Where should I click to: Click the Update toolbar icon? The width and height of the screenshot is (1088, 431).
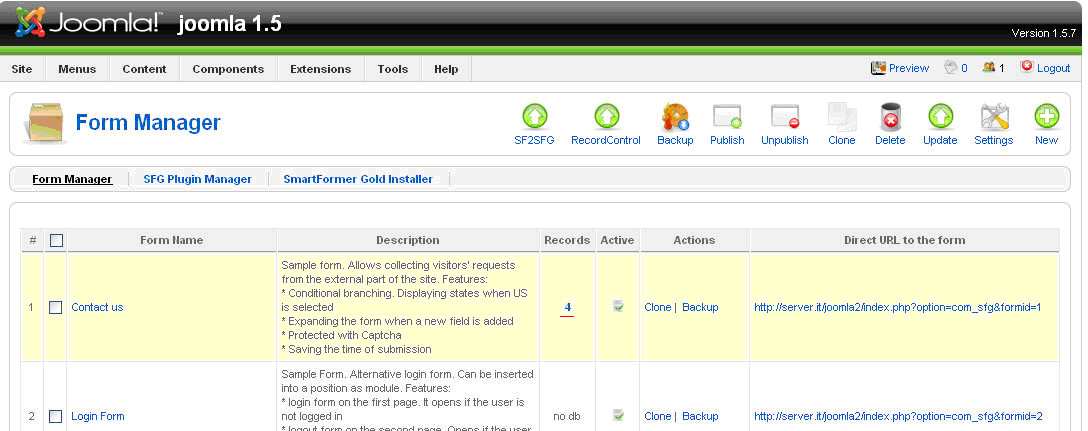[940, 117]
